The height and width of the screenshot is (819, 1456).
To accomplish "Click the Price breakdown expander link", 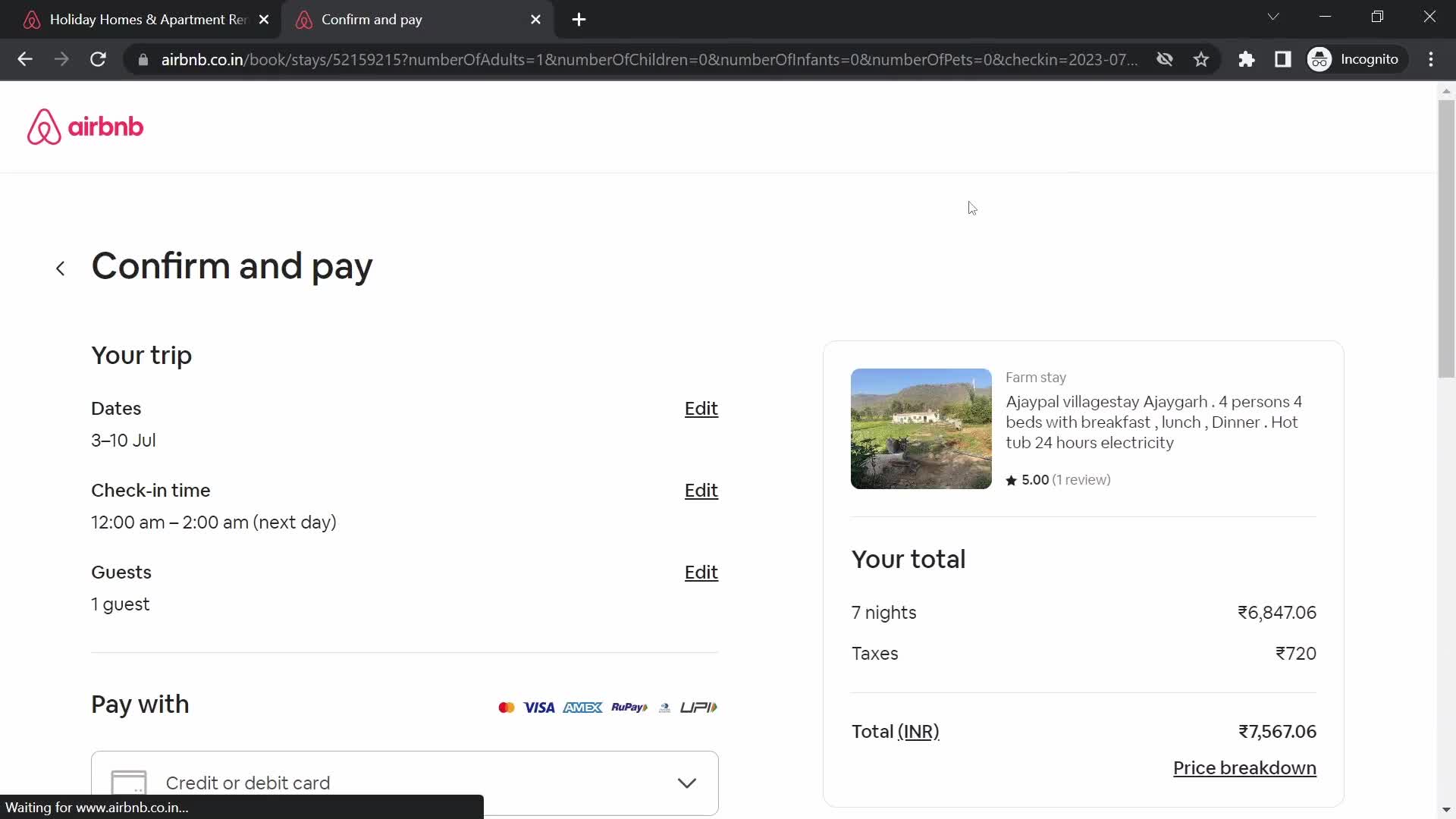I will point(1244,767).
